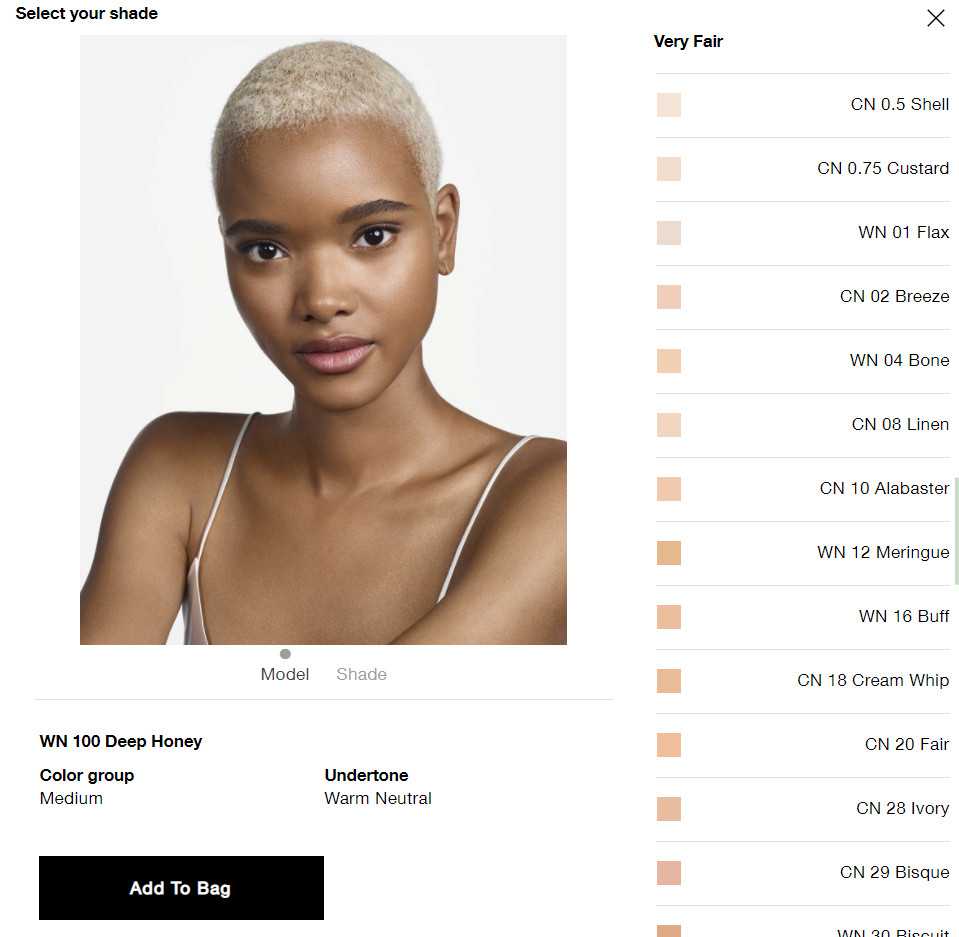Click the shade list scrollbar
The width and height of the screenshot is (959, 937).
coord(957,531)
